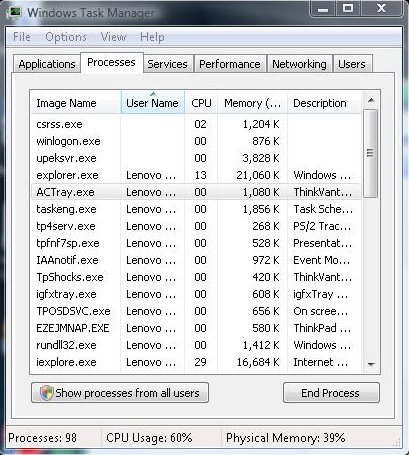Viewport: 409px width, 455px height.
Task: Close the Windows Task Manager window
Action: (381, 9)
